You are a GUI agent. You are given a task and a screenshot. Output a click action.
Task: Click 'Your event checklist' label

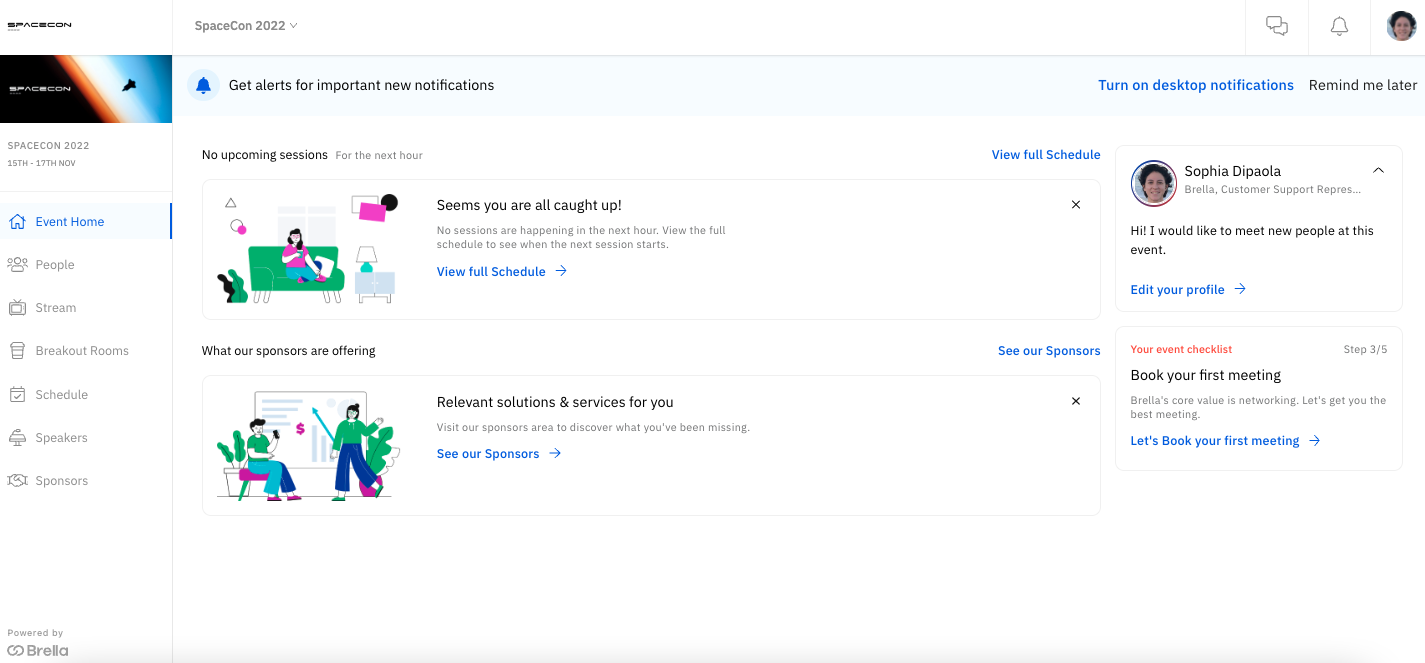1181,350
